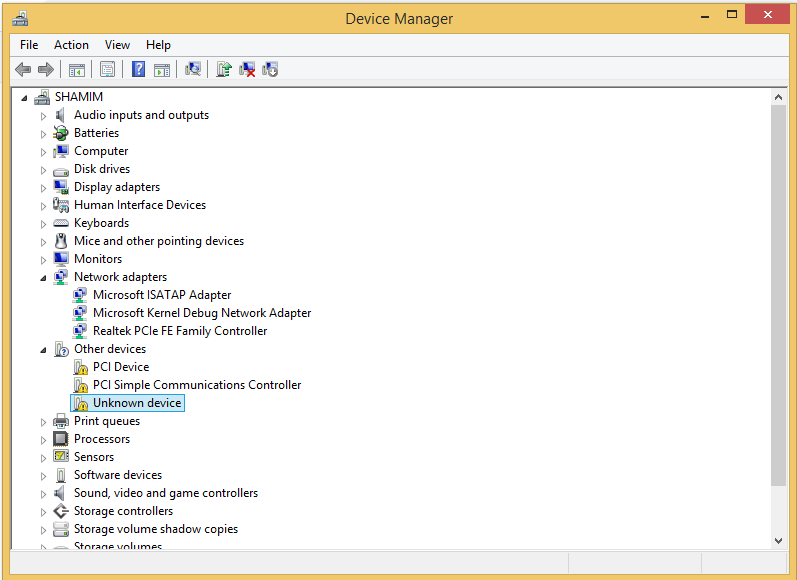Click the Batteries category icon
Image resolution: width=797 pixels, height=580 pixels.
tap(60, 133)
